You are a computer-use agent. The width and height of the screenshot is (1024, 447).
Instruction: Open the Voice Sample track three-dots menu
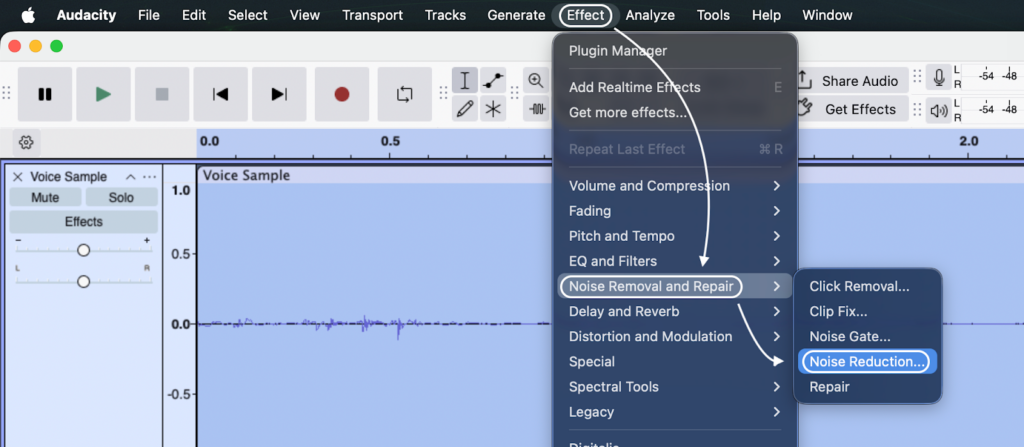tap(150, 177)
